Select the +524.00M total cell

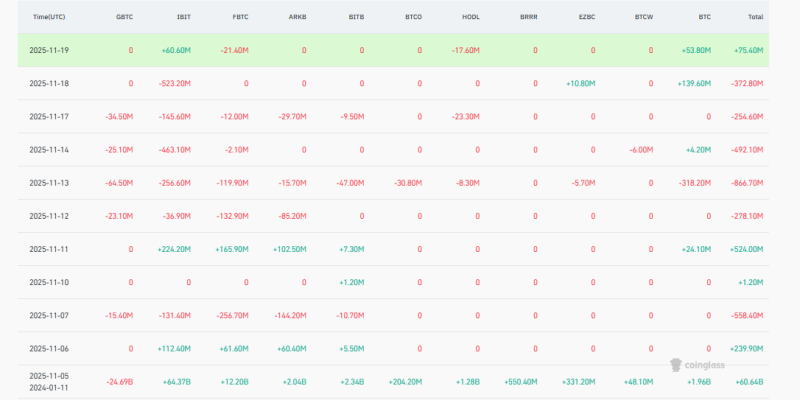pyautogui.click(x=749, y=249)
